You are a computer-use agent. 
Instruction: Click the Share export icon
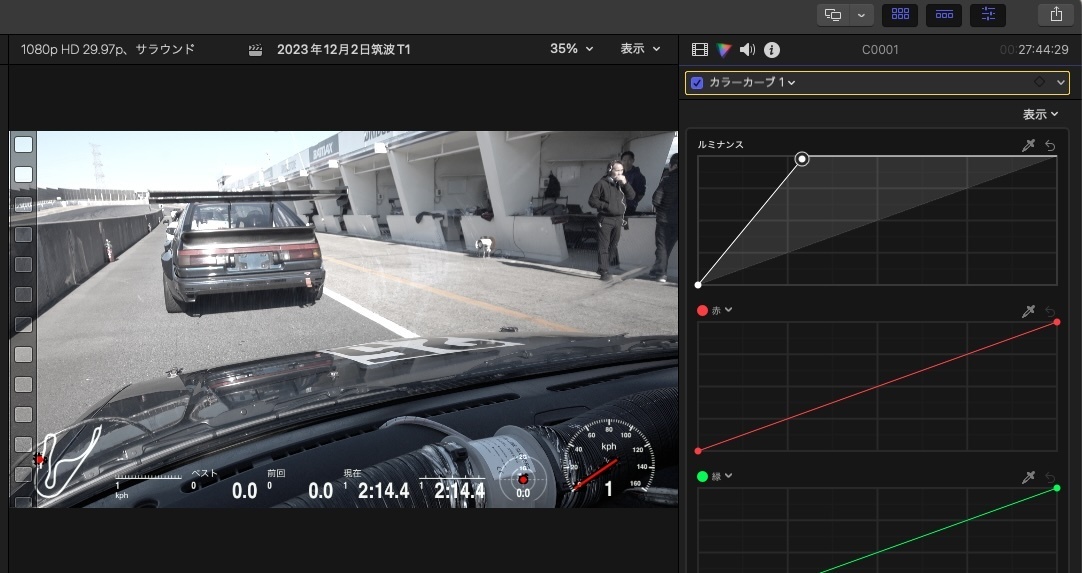coord(1056,14)
